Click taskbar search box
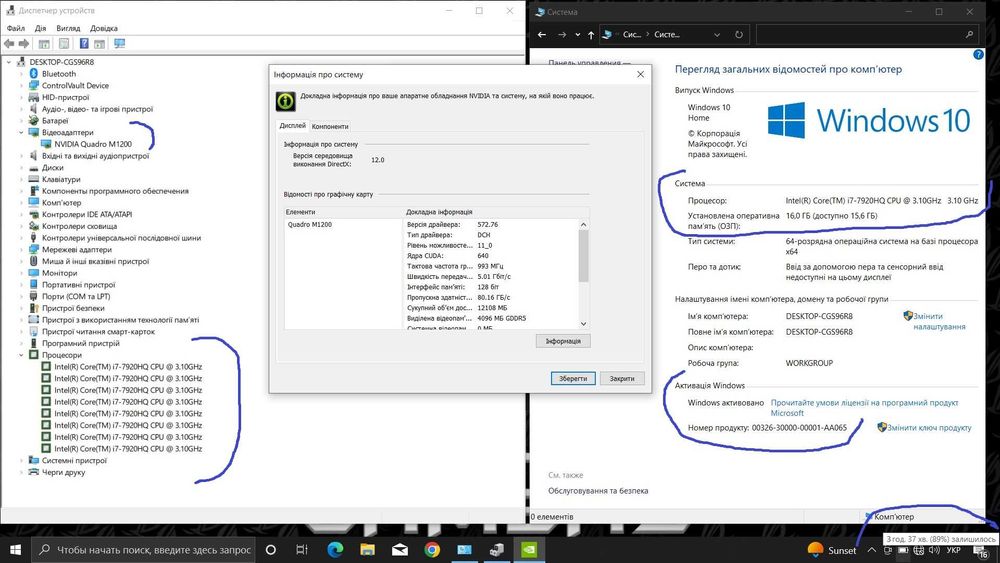 coord(143,550)
